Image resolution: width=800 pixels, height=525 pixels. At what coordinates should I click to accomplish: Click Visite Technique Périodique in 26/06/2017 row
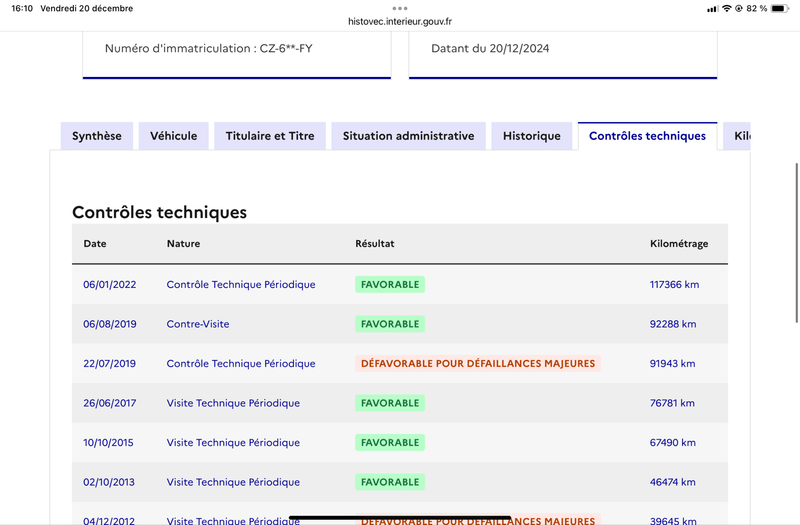pos(233,403)
